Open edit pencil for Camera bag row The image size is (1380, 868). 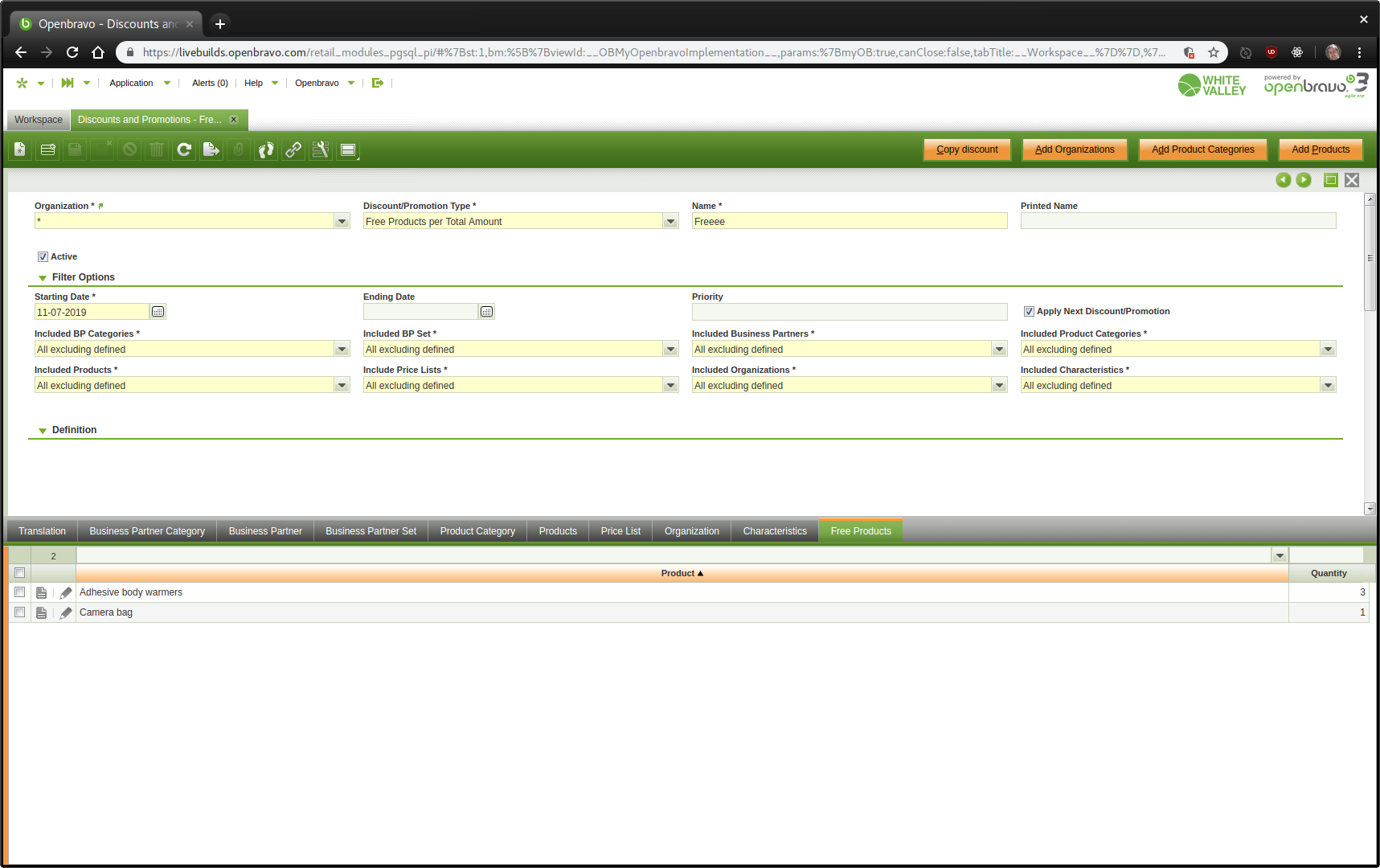click(x=66, y=612)
